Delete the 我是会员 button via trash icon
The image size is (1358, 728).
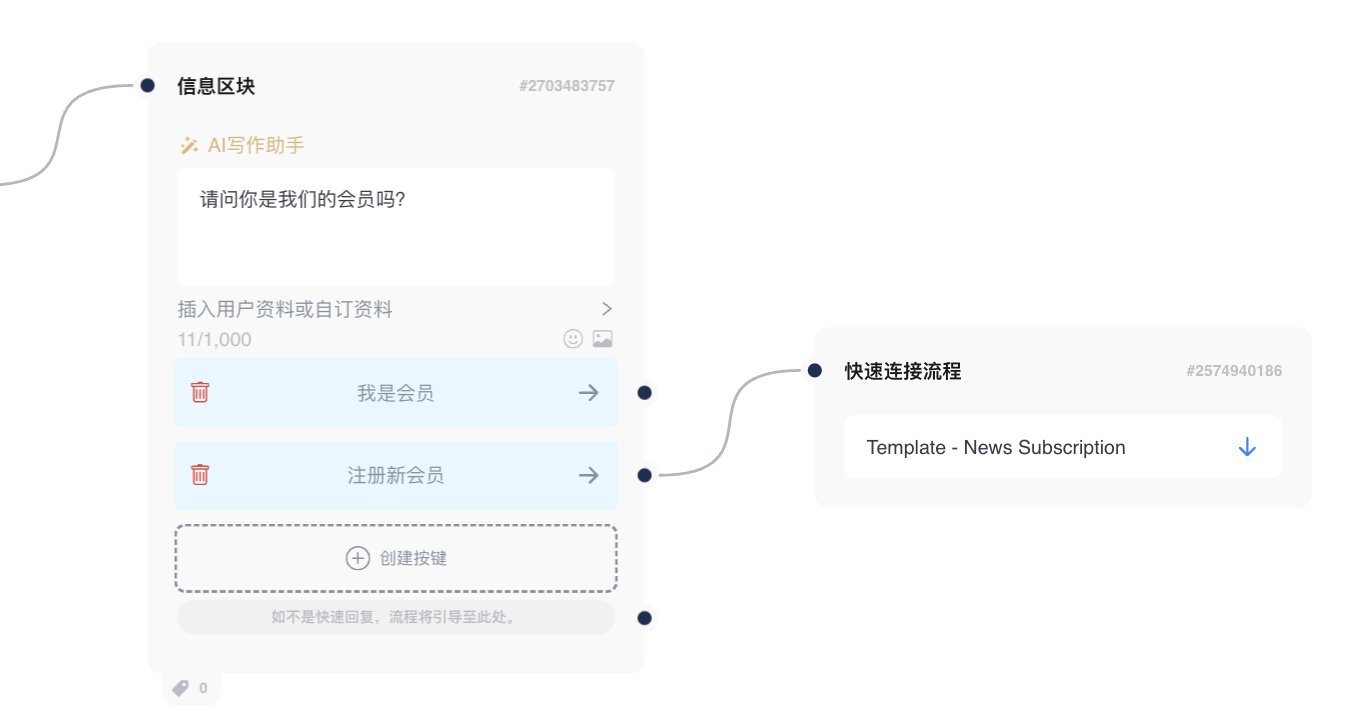pos(200,392)
